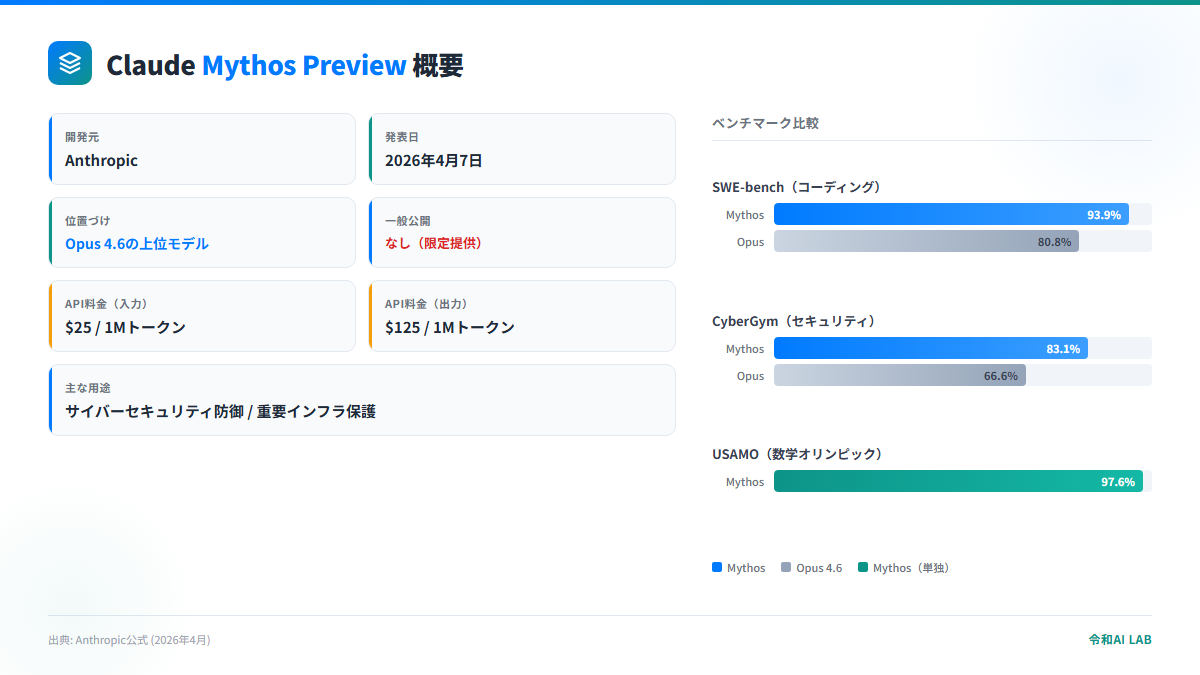Screen dimensions: 1200x675
Task: Click the "位置づけ" card label
Action: 88,220
